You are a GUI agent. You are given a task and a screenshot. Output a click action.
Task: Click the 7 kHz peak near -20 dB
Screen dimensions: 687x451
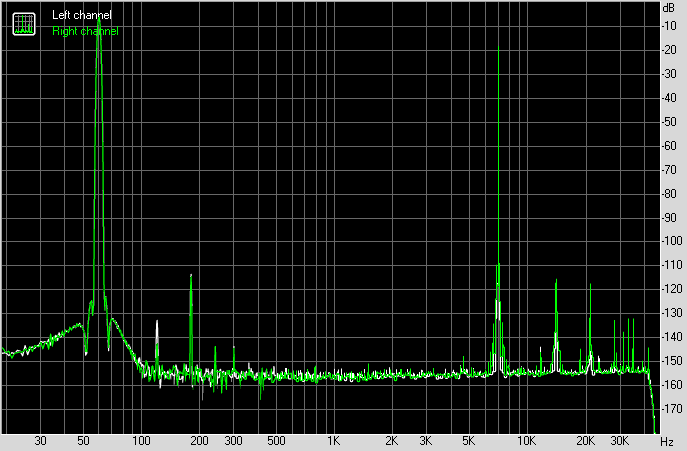(x=499, y=47)
